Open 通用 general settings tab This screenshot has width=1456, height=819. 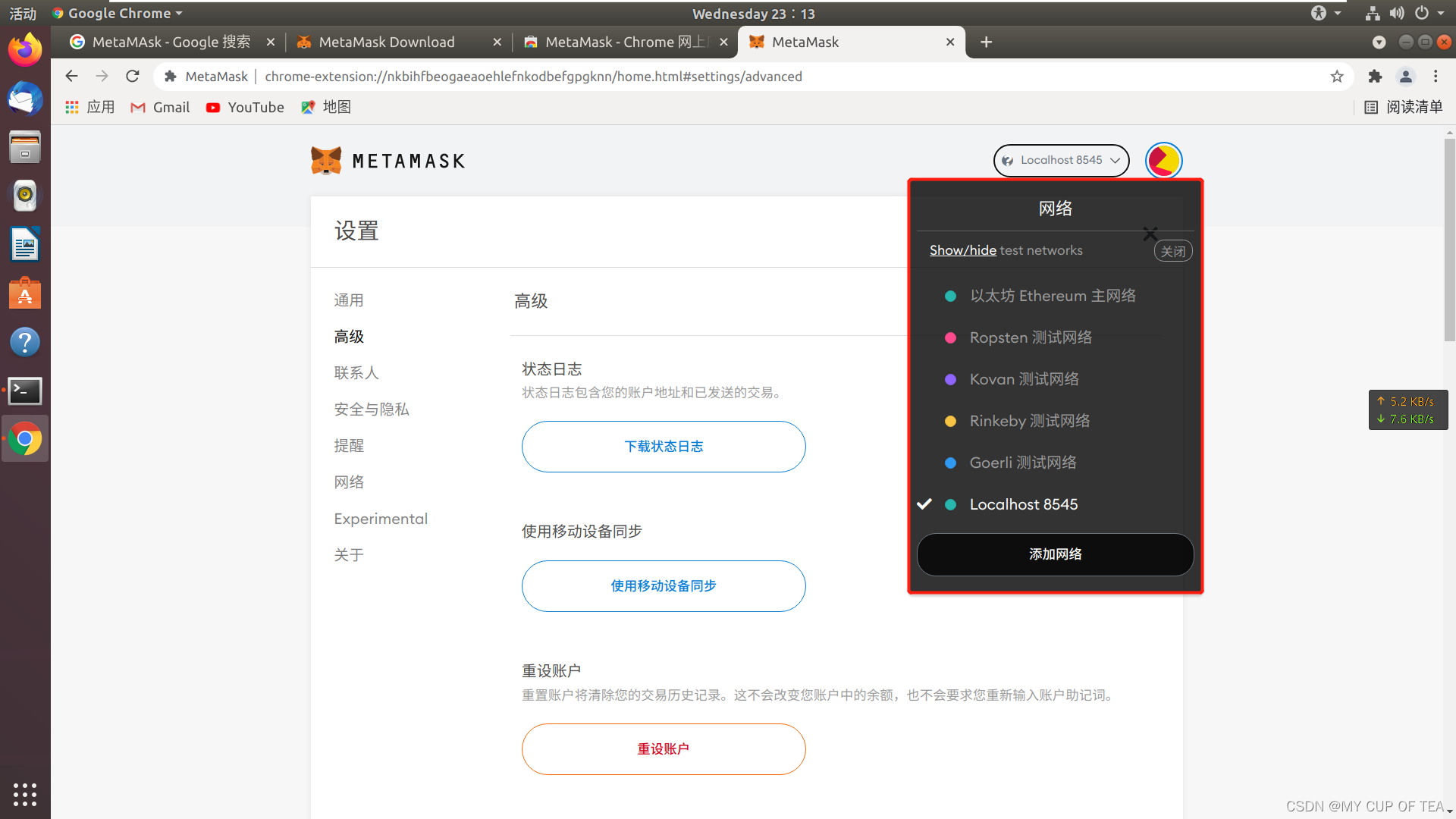(x=348, y=299)
